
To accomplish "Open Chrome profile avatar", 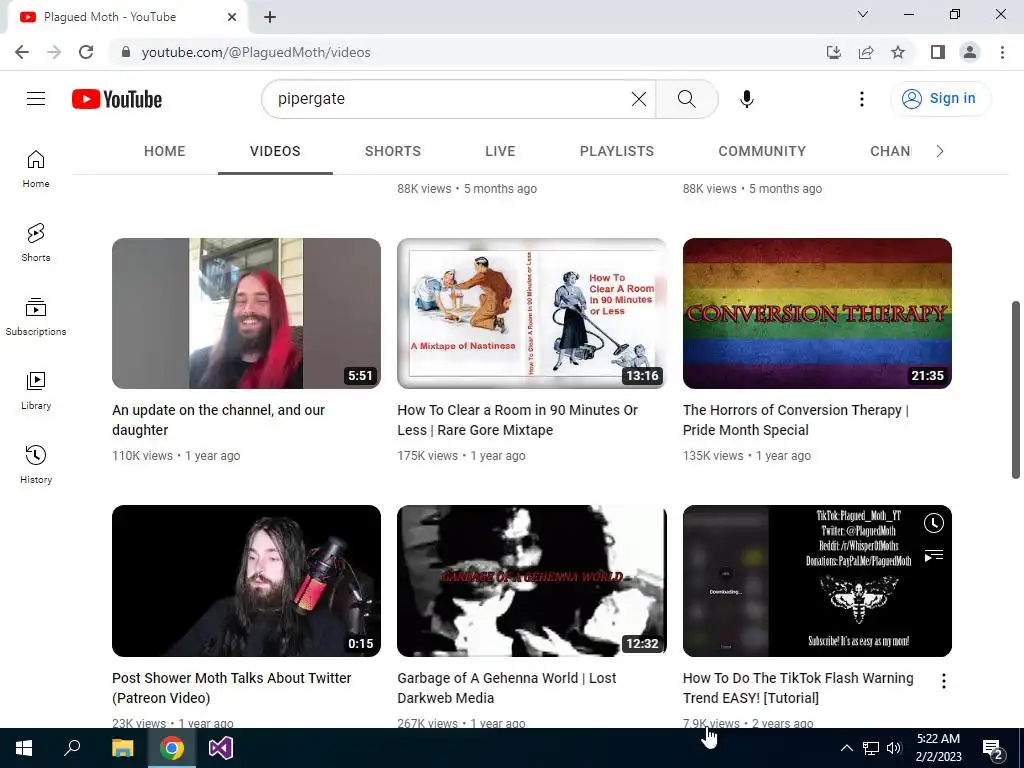I will click(970, 52).
